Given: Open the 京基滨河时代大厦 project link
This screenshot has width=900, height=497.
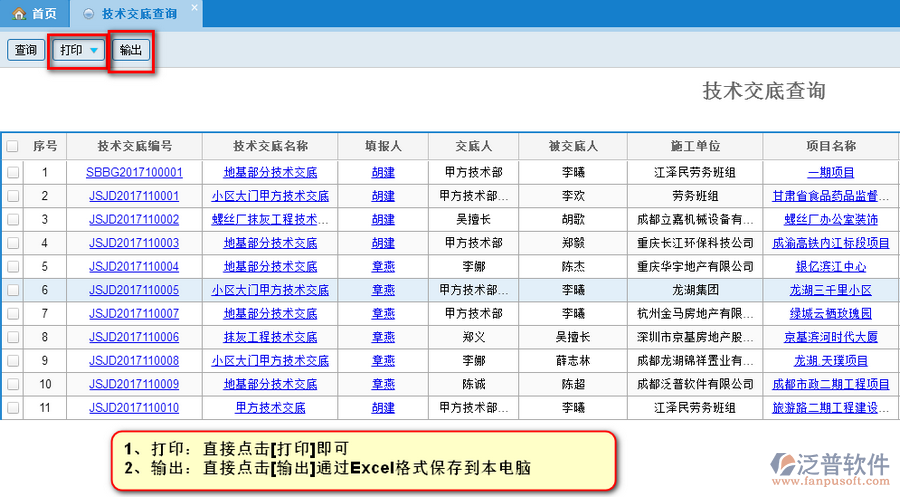Looking at the screenshot, I should point(830,337).
